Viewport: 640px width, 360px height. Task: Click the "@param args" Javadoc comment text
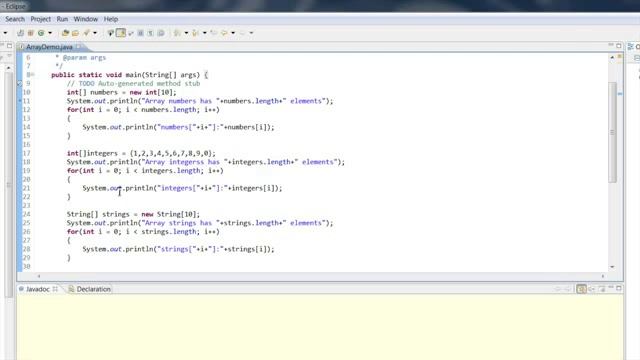84,58
